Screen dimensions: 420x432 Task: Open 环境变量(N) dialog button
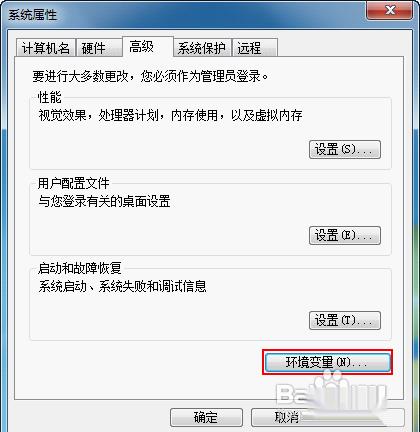tap(327, 362)
